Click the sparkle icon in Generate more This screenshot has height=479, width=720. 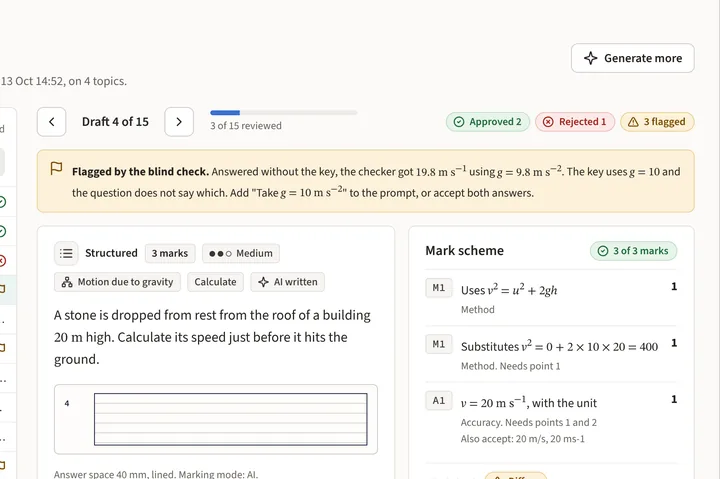point(591,58)
